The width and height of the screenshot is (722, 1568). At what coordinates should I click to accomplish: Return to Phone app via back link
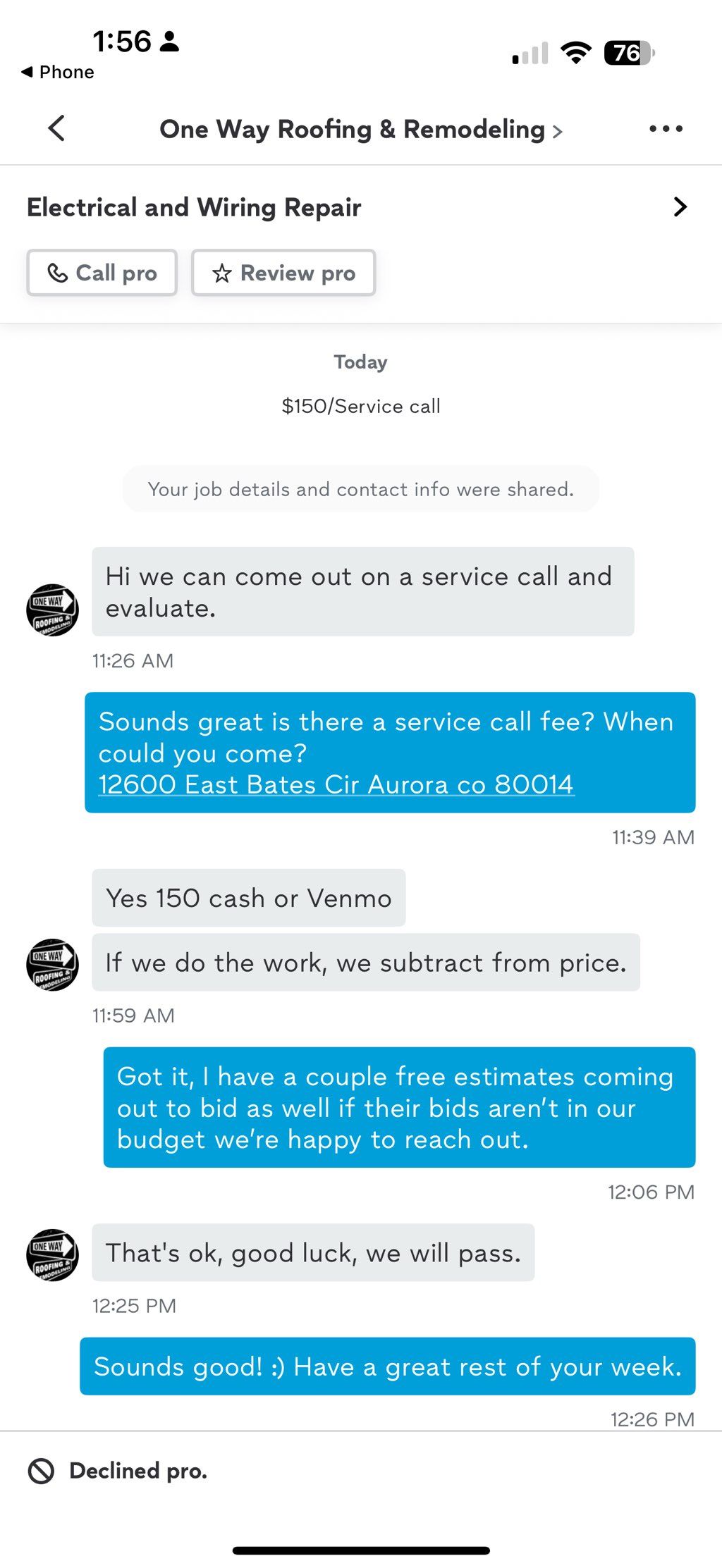tap(58, 72)
